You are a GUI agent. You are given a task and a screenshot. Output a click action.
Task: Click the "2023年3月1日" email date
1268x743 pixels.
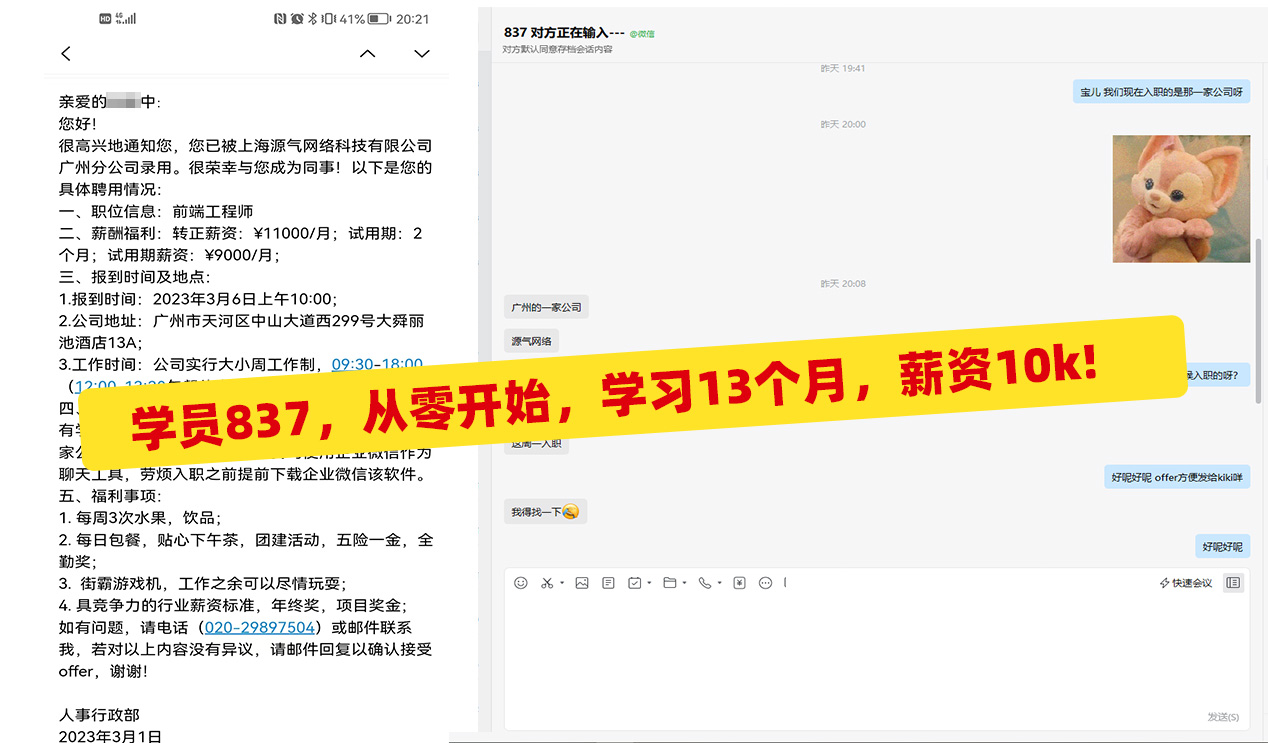tap(110, 736)
